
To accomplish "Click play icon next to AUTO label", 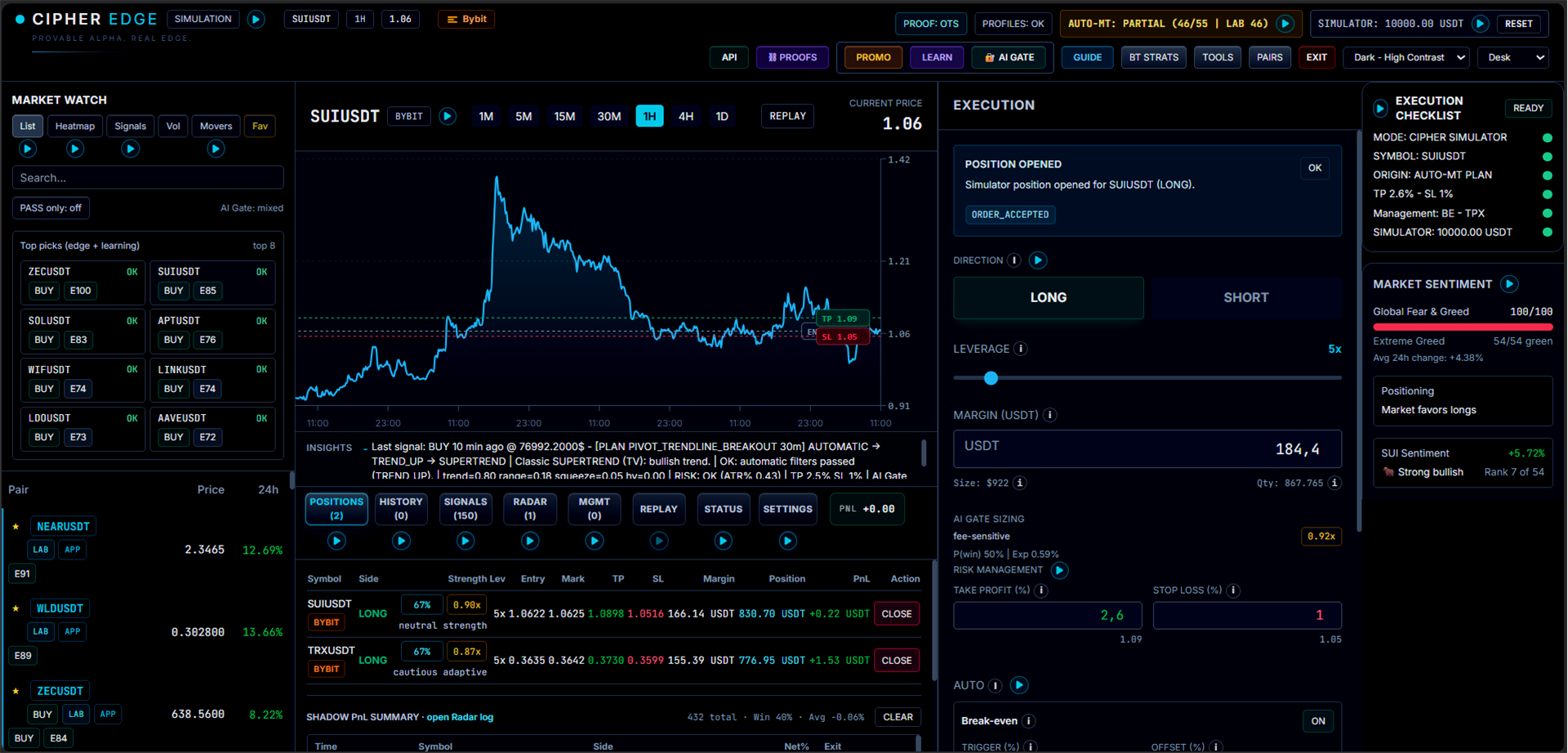I will 1019,685.
